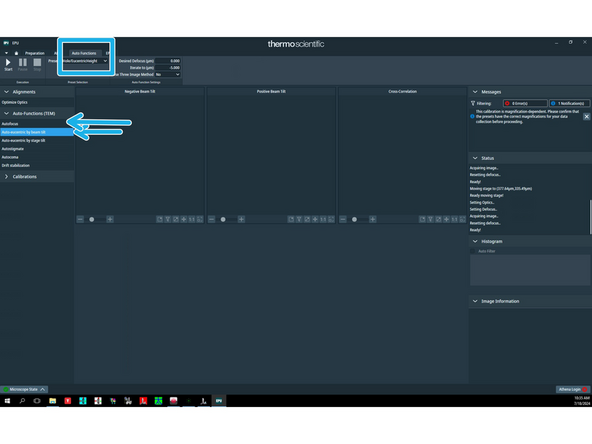The height and width of the screenshot is (444, 592).
Task: Set 1:1 zoom in Cross-Correlation viewer
Action: click(x=455, y=219)
